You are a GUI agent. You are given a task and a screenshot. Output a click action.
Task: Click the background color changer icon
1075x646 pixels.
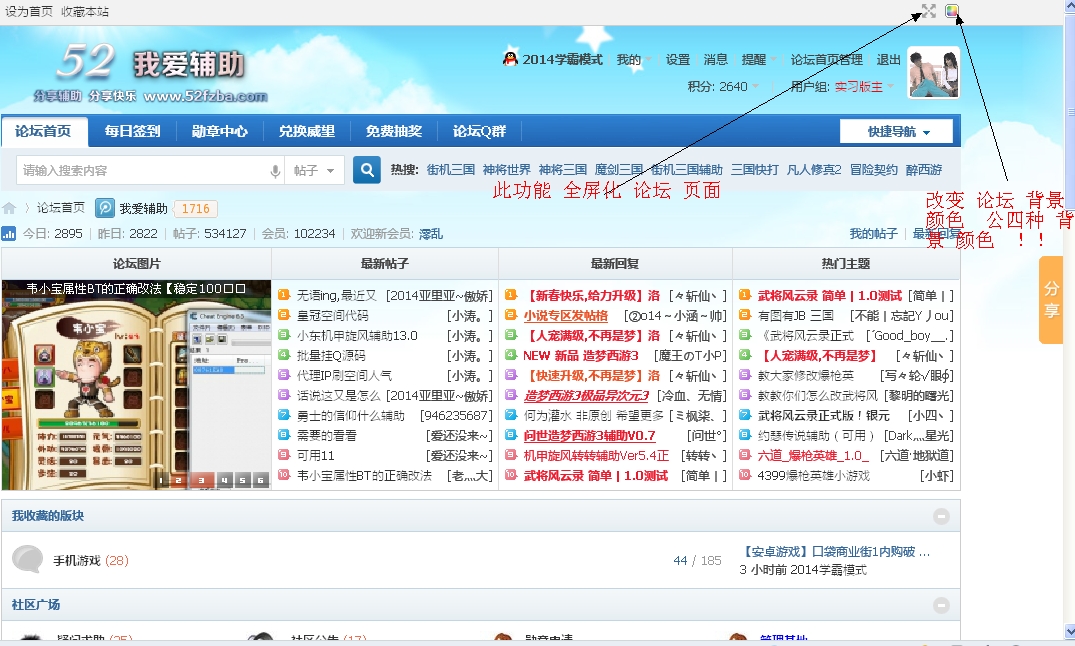(952, 11)
